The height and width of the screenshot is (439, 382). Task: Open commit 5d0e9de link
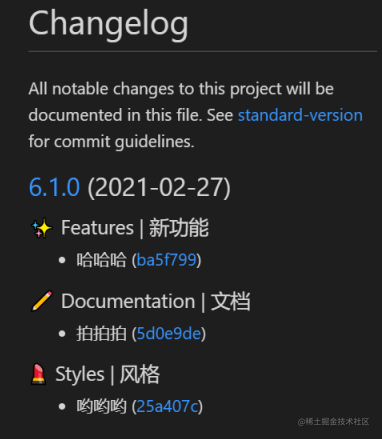[x=169, y=333]
